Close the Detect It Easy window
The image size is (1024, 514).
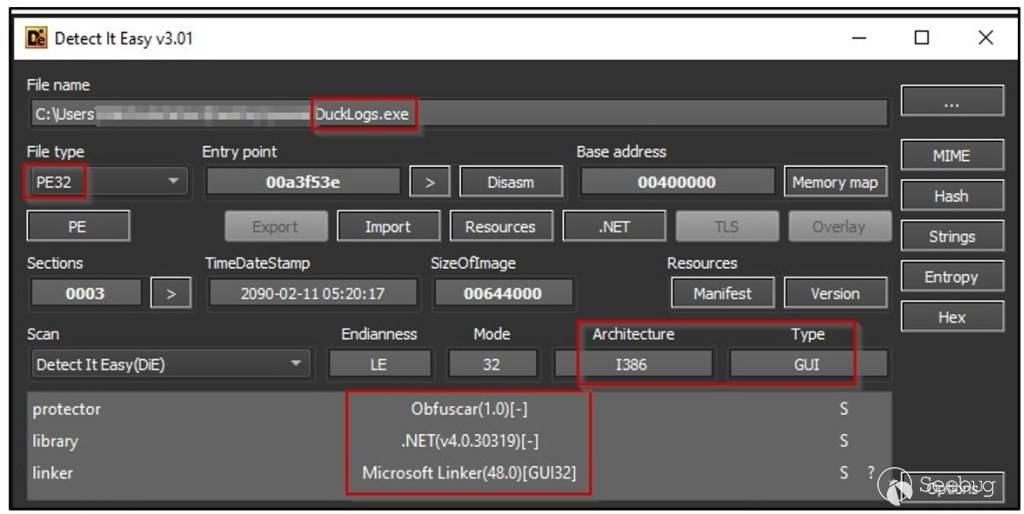(x=985, y=38)
